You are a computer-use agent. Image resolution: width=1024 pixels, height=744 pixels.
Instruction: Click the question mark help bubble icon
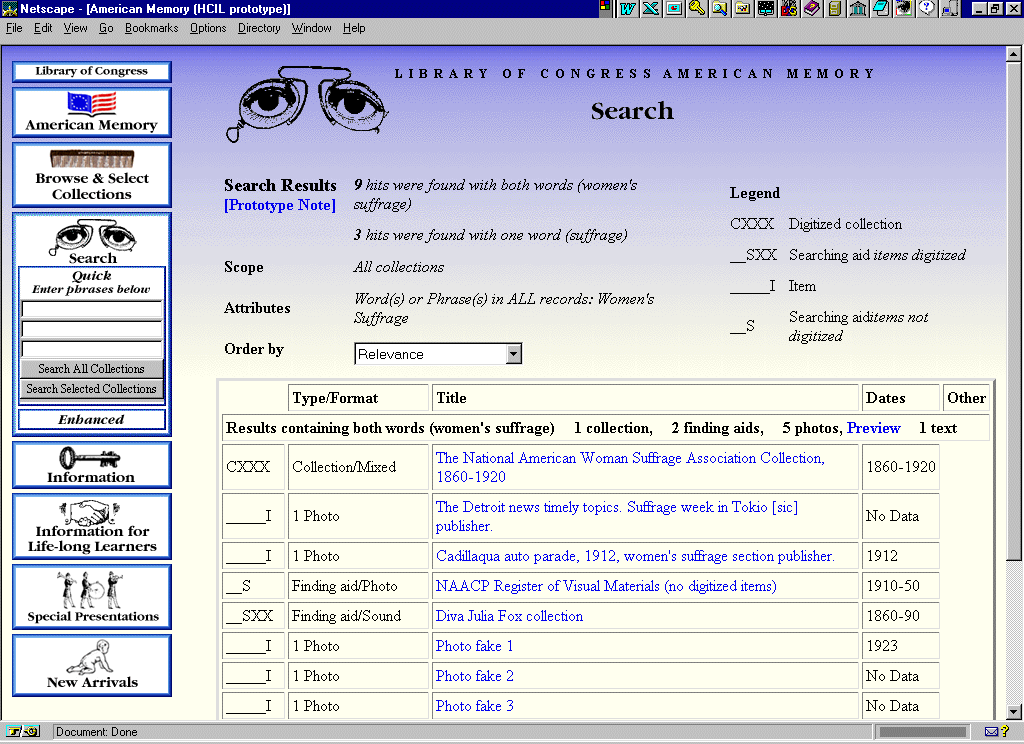point(926,9)
